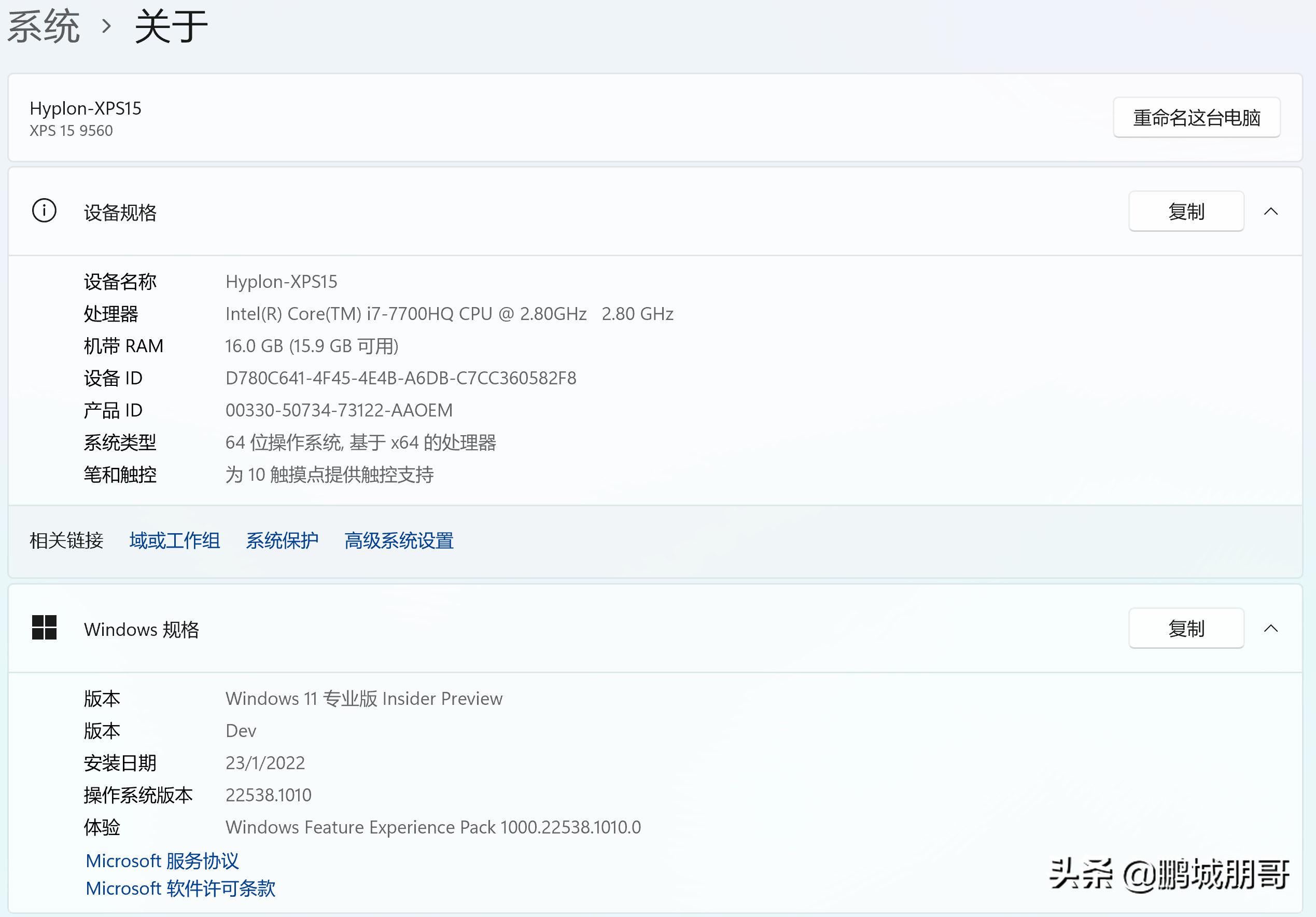
Task: Click the breadcrumb arrow between 系统 and 关于
Action: [107, 26]
